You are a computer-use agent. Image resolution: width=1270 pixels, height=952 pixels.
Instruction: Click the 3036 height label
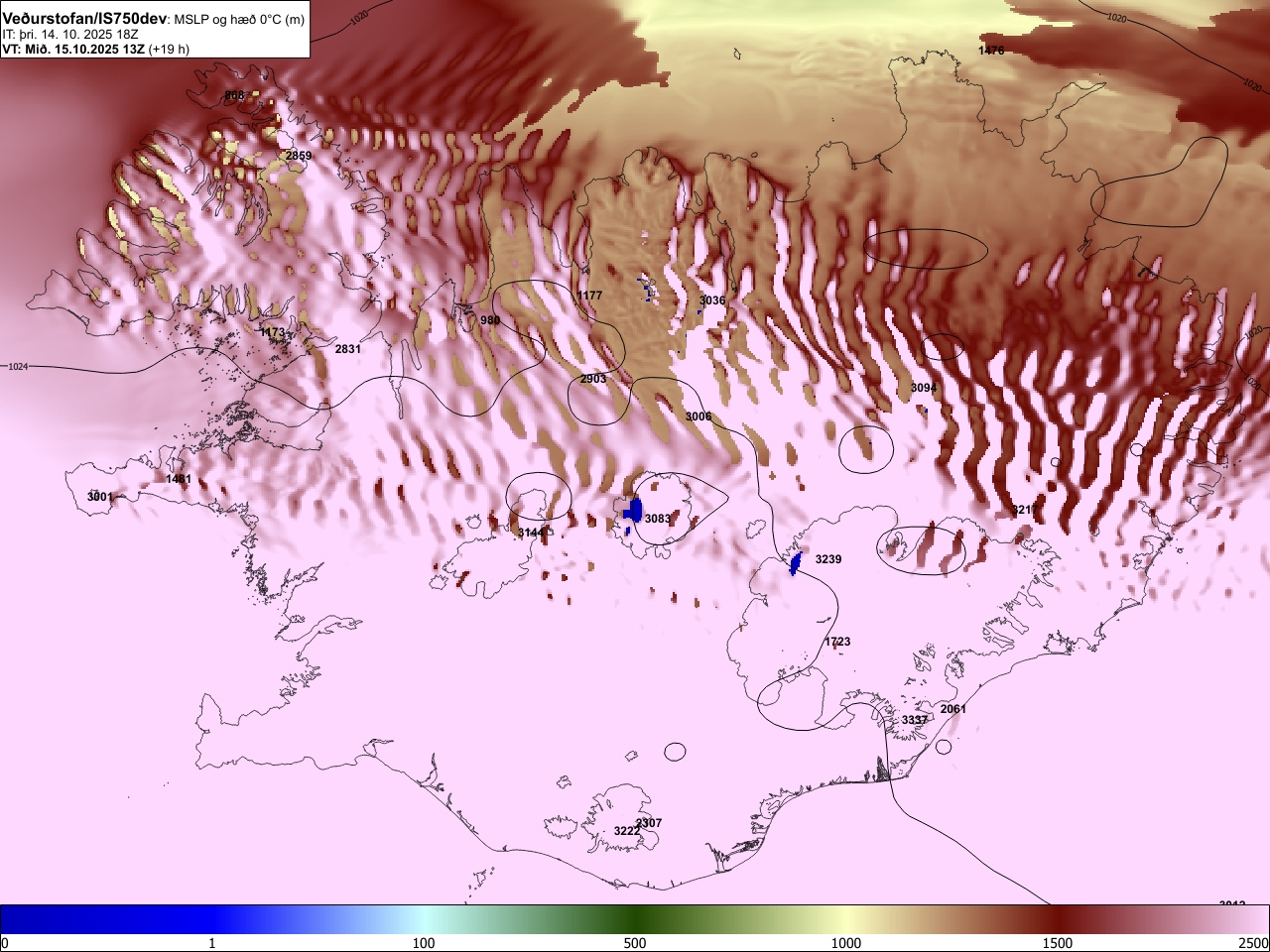pyautogui.click(x=712, y=300)
